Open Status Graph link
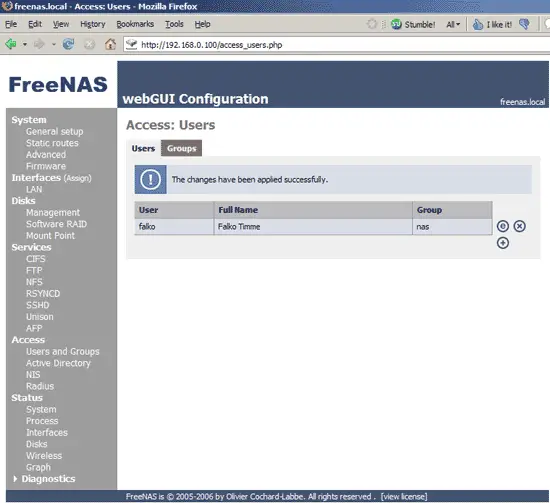The image size is (550, 503). click(38, 467)
